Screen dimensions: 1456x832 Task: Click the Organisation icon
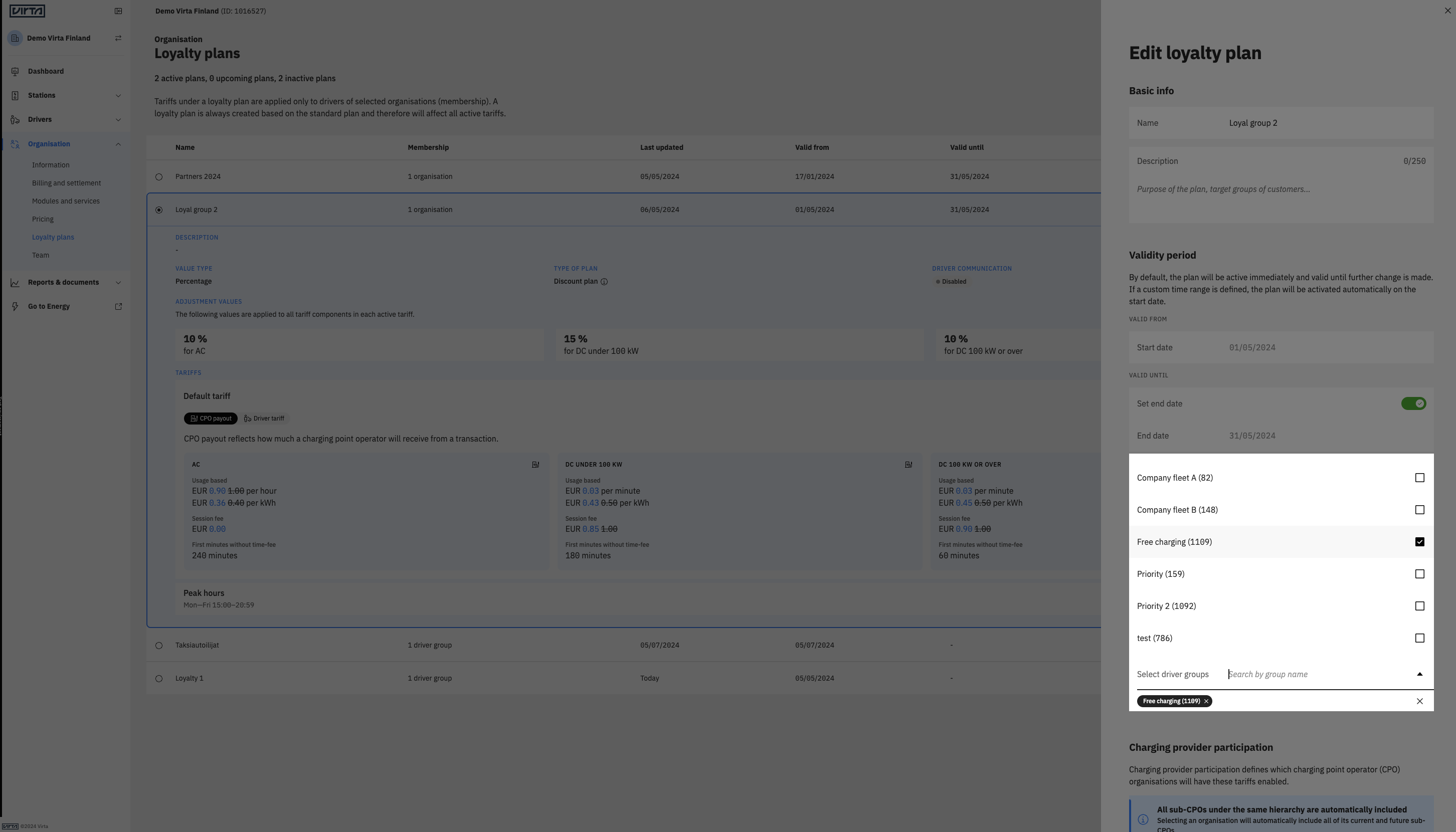[x=16, y=144]
